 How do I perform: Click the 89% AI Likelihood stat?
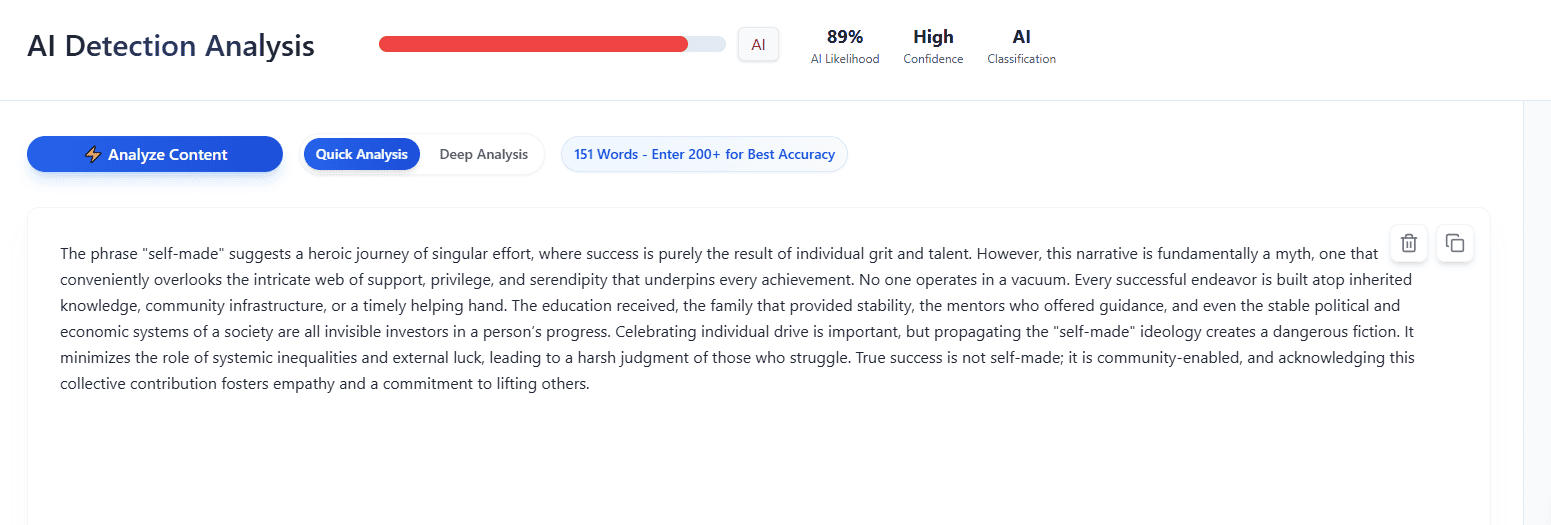[x=845, y=46]
